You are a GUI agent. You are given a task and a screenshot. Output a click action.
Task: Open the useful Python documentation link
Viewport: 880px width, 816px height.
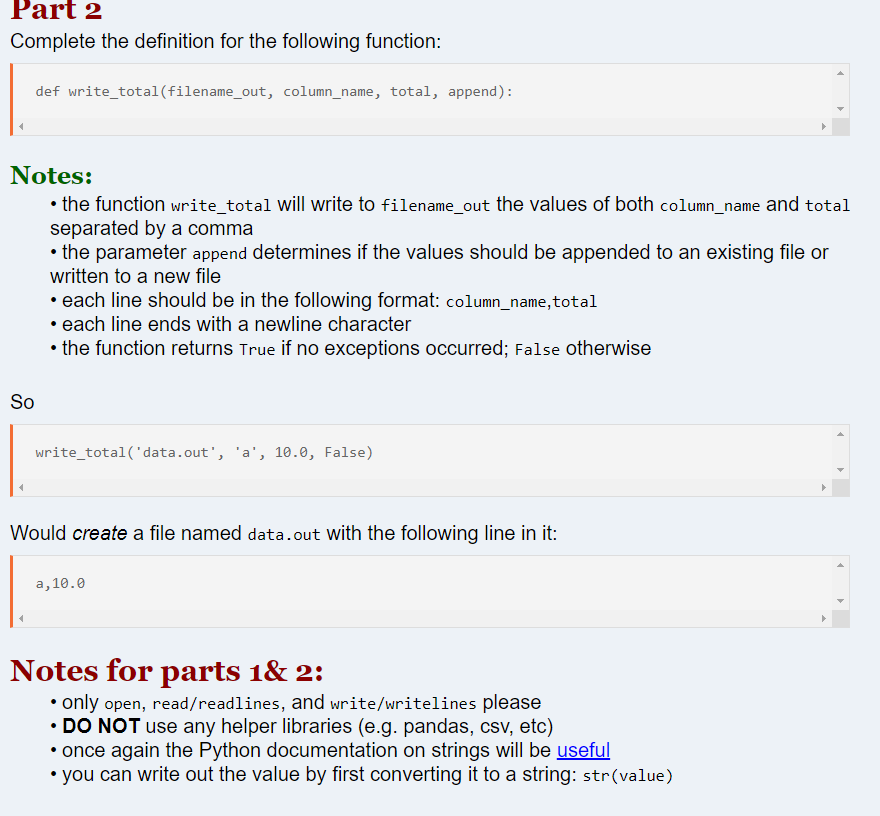point(584,750)
